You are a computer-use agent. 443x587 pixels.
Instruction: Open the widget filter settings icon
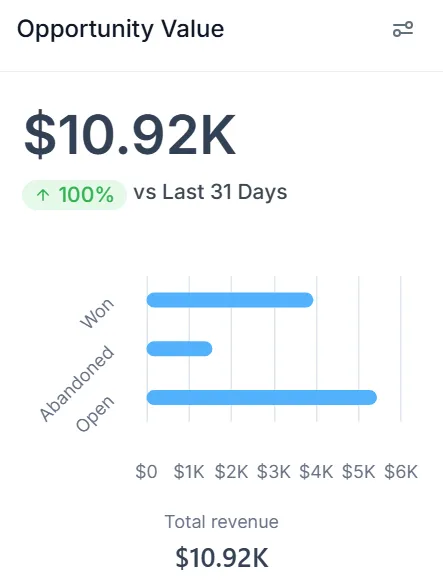click(403, 29)
